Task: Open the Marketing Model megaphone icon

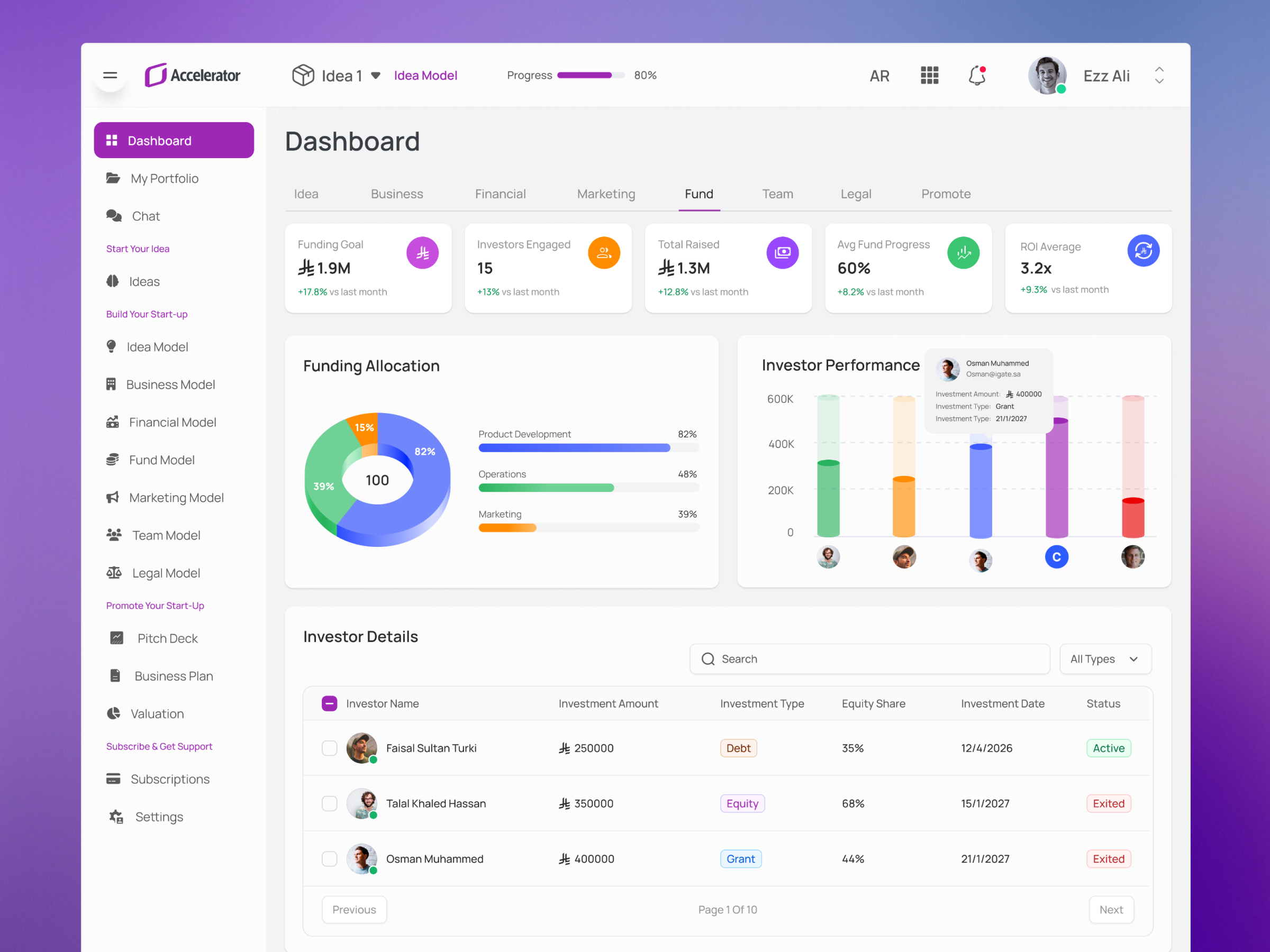Action: click(113, 497)
